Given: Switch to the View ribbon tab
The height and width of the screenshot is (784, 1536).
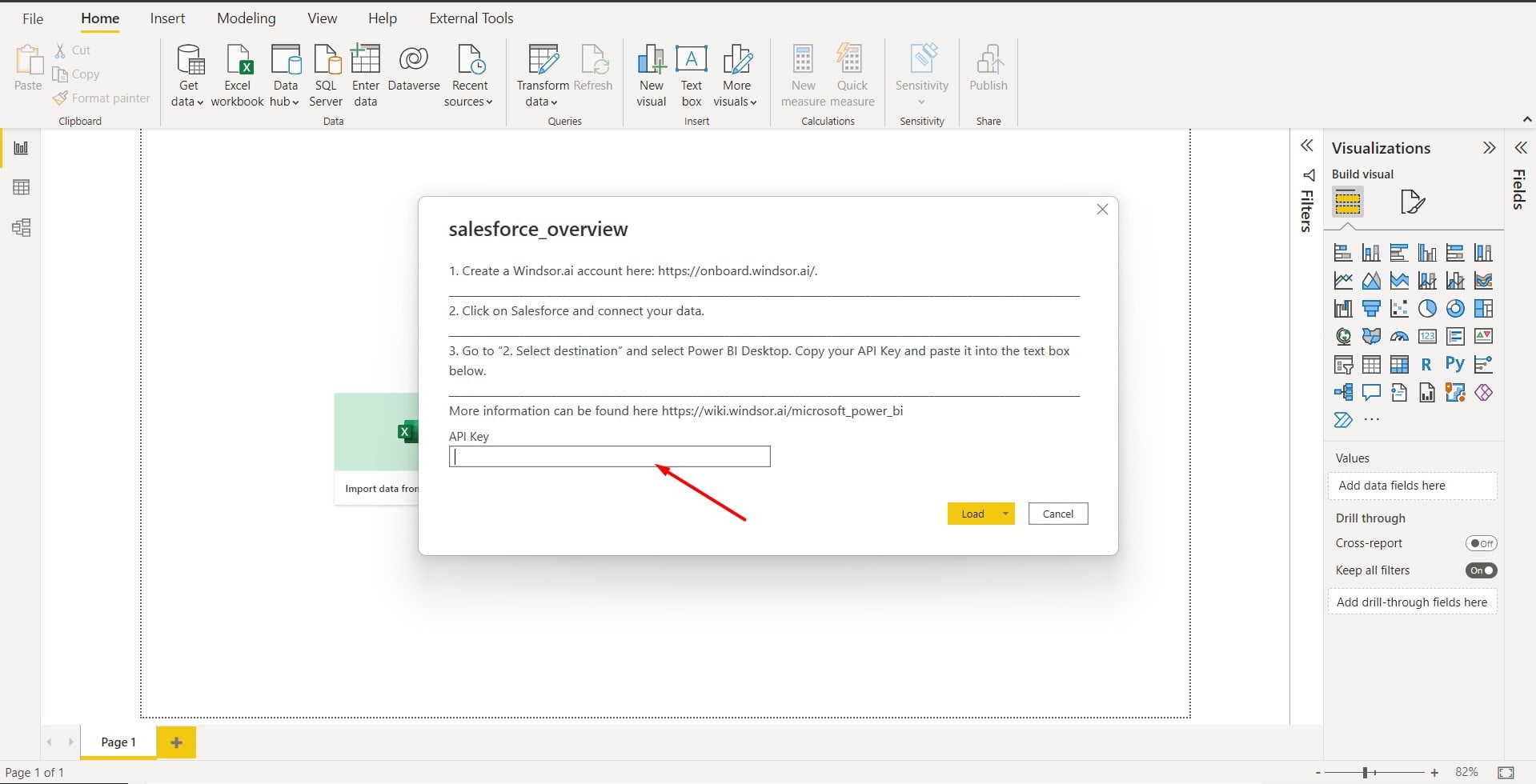Looking at the screenshot, I should (x=323, y=18).
